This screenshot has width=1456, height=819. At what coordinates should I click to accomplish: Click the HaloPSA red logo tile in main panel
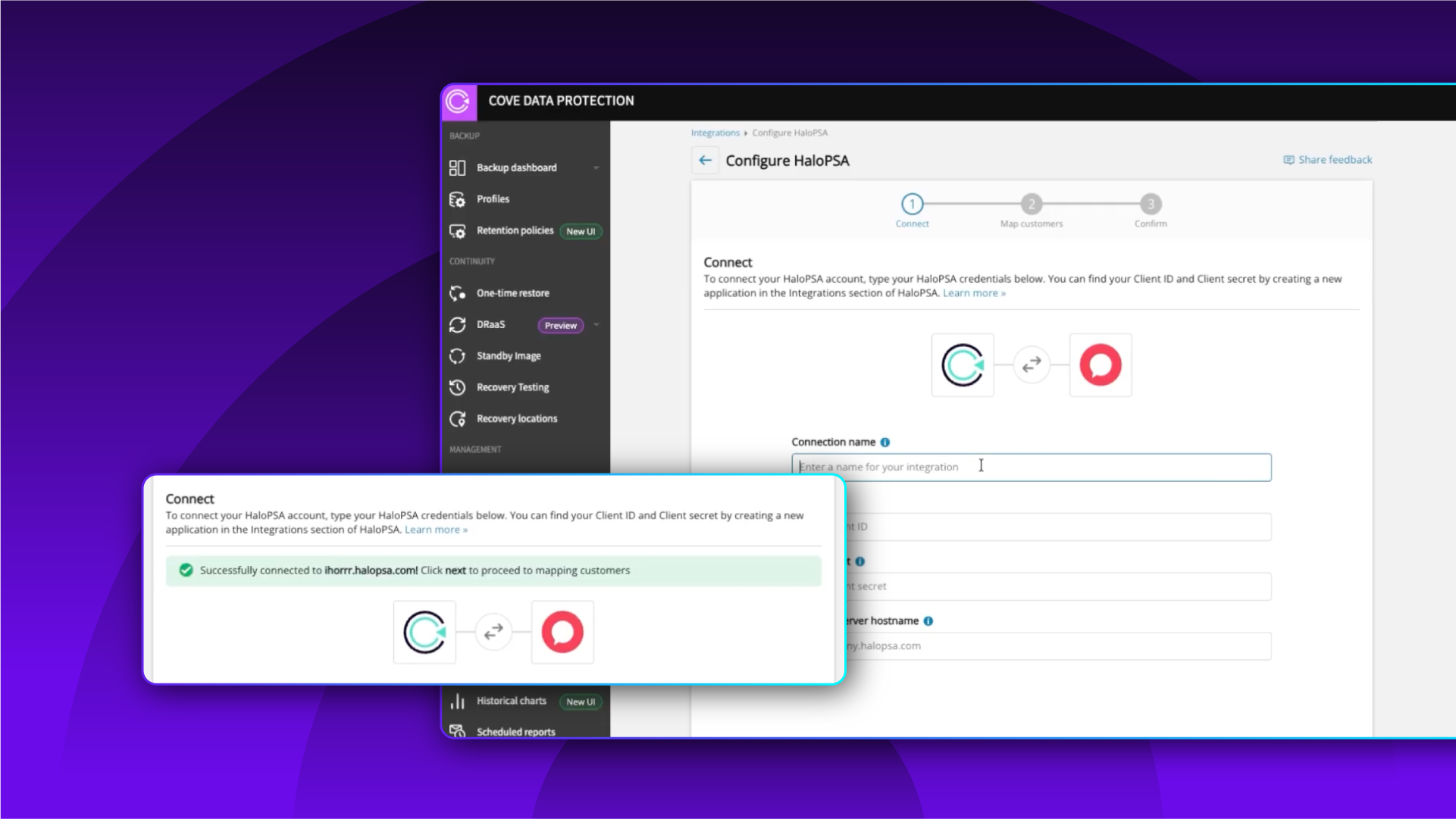(1101, 365)
